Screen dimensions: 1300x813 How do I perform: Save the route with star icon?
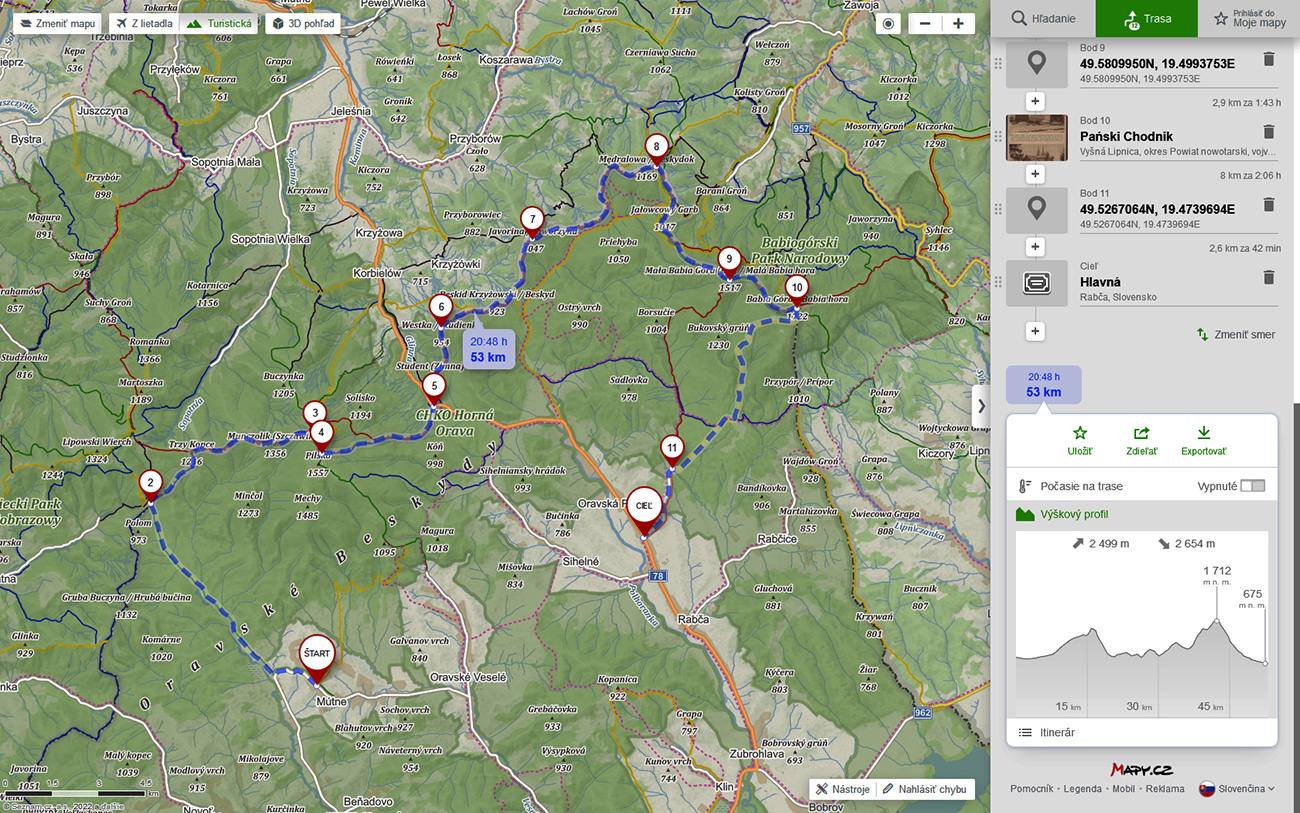tap(1079, 441)
